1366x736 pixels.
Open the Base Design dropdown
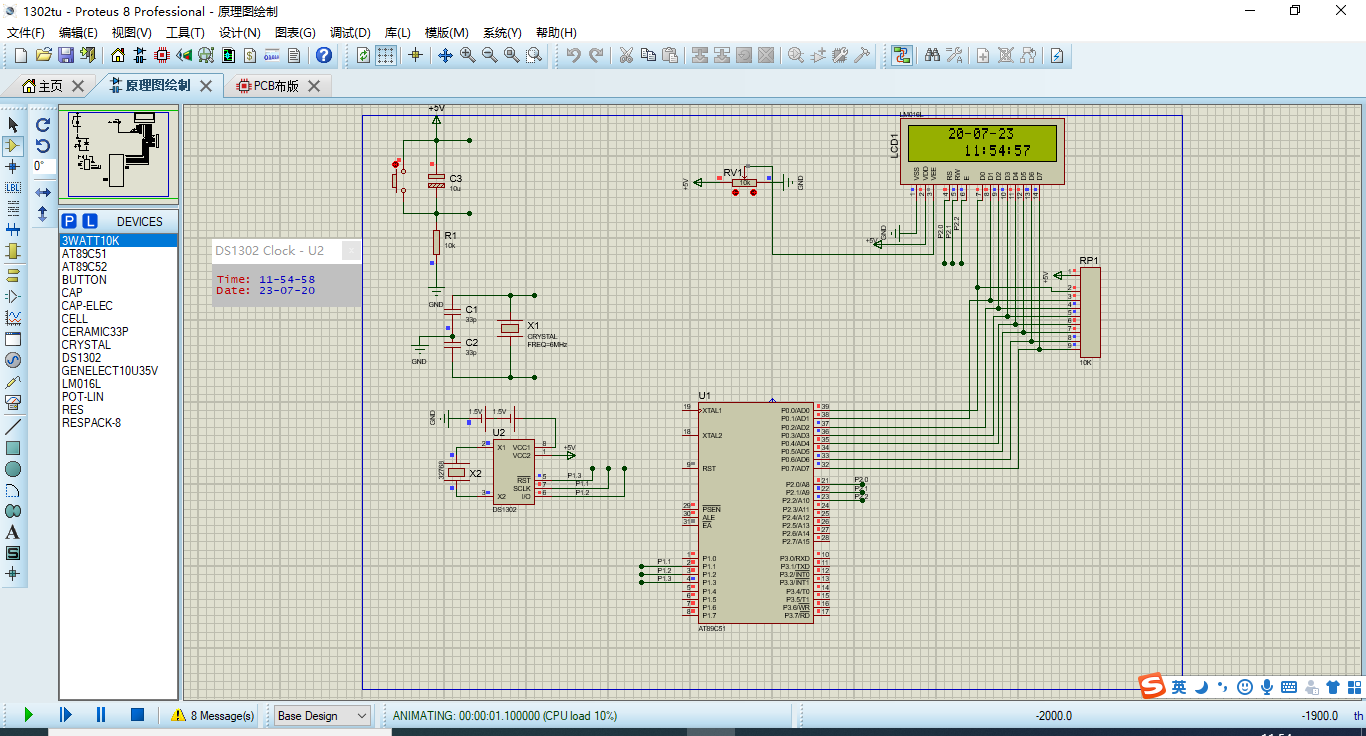coord(322,716)
